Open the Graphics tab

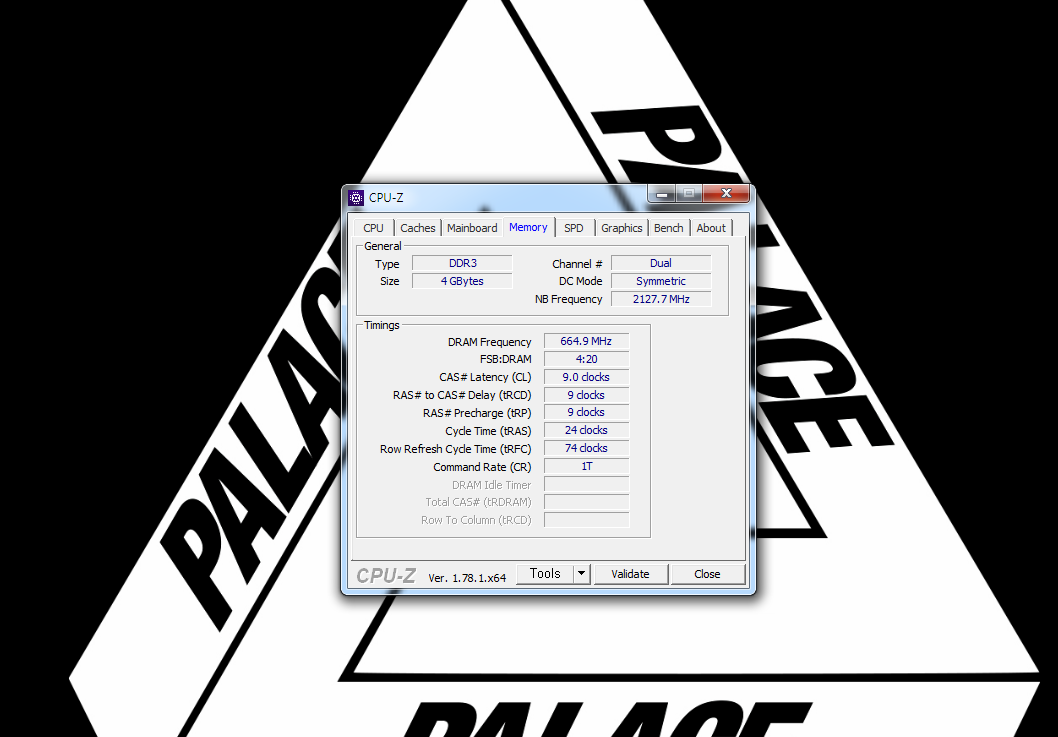[x=621, y=228]
